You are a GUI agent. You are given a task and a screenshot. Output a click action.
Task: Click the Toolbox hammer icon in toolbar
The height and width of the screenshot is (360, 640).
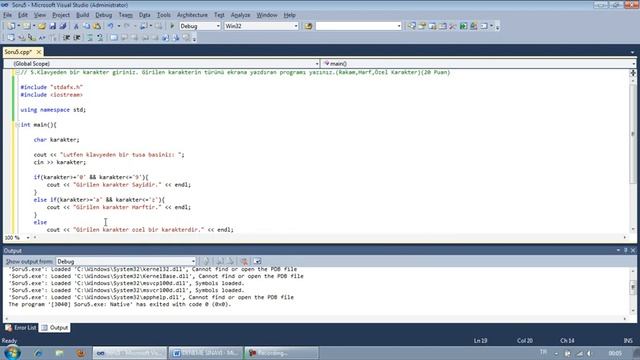453,26
